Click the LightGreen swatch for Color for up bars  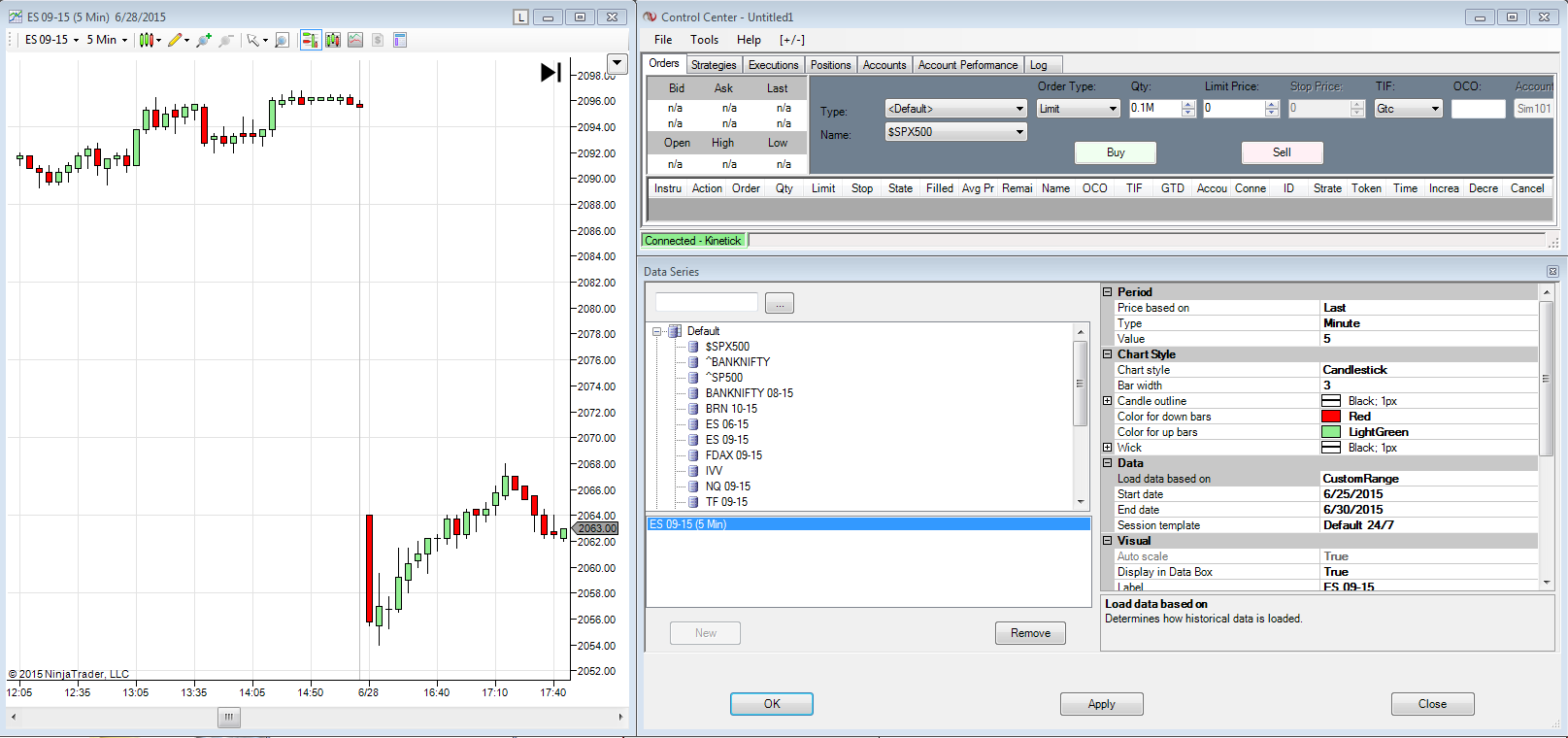click(1331, 432)
